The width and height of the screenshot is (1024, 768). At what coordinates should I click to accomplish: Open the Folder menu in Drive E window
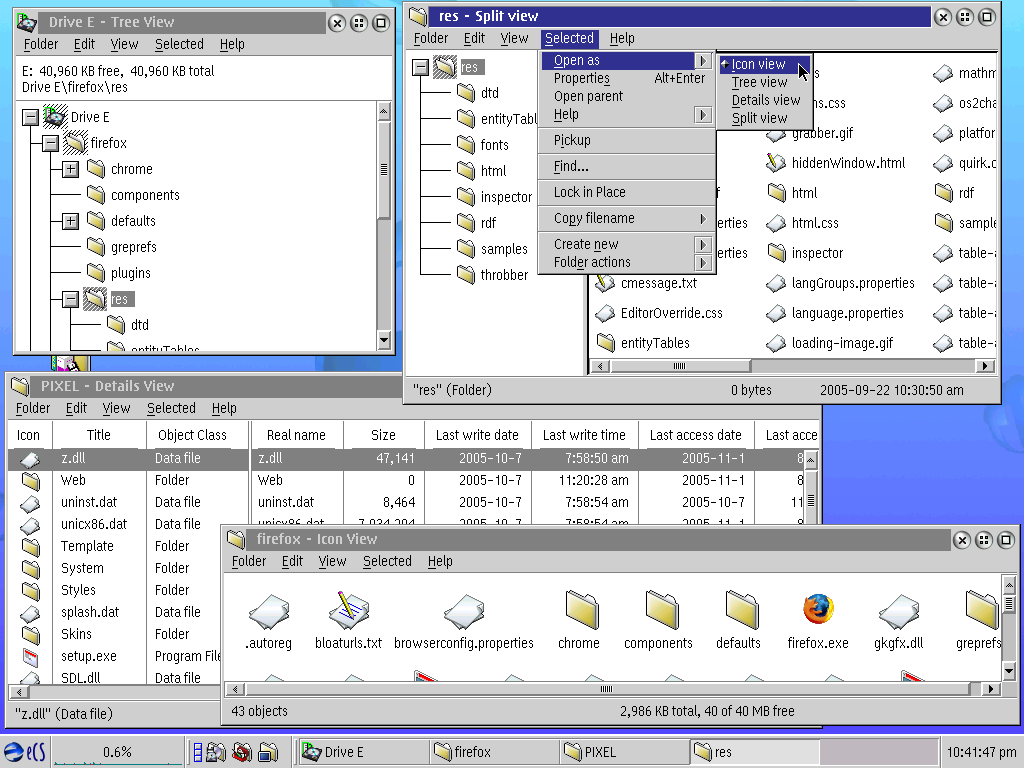click(40, 44)
